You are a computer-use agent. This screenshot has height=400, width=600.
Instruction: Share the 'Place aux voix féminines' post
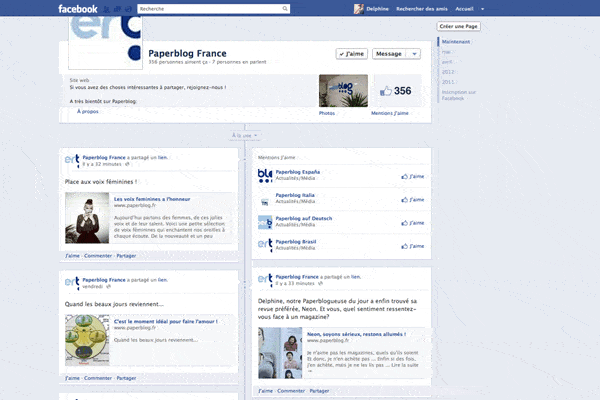tap(126, 256)
